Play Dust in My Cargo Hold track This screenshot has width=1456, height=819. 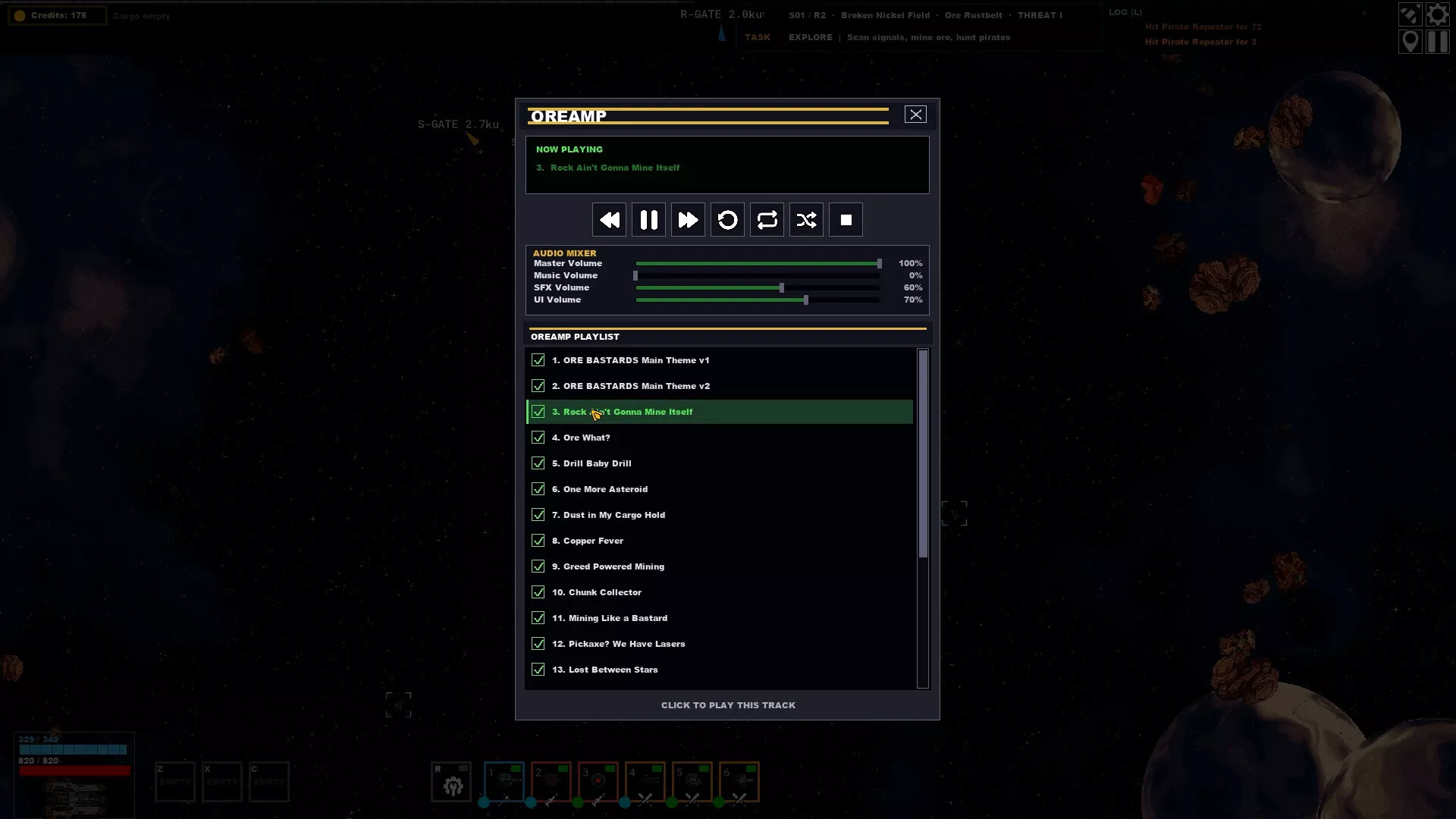[720, 515]
